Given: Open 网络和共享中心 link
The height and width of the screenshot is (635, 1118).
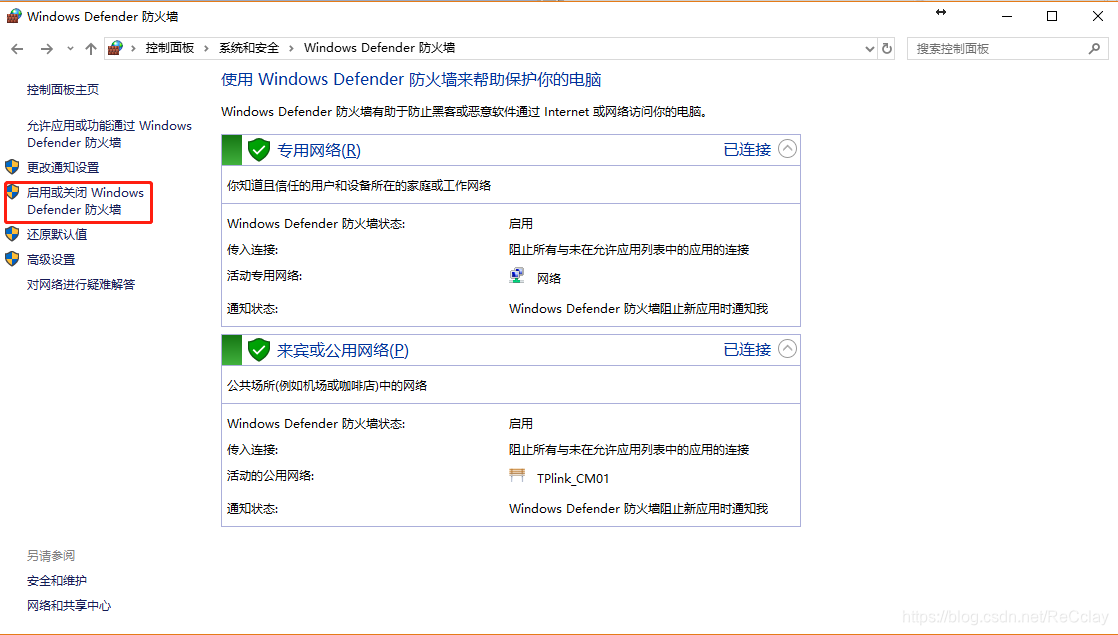Looking at the screenshot, I should pyautogui.click(x=69, y=606).
